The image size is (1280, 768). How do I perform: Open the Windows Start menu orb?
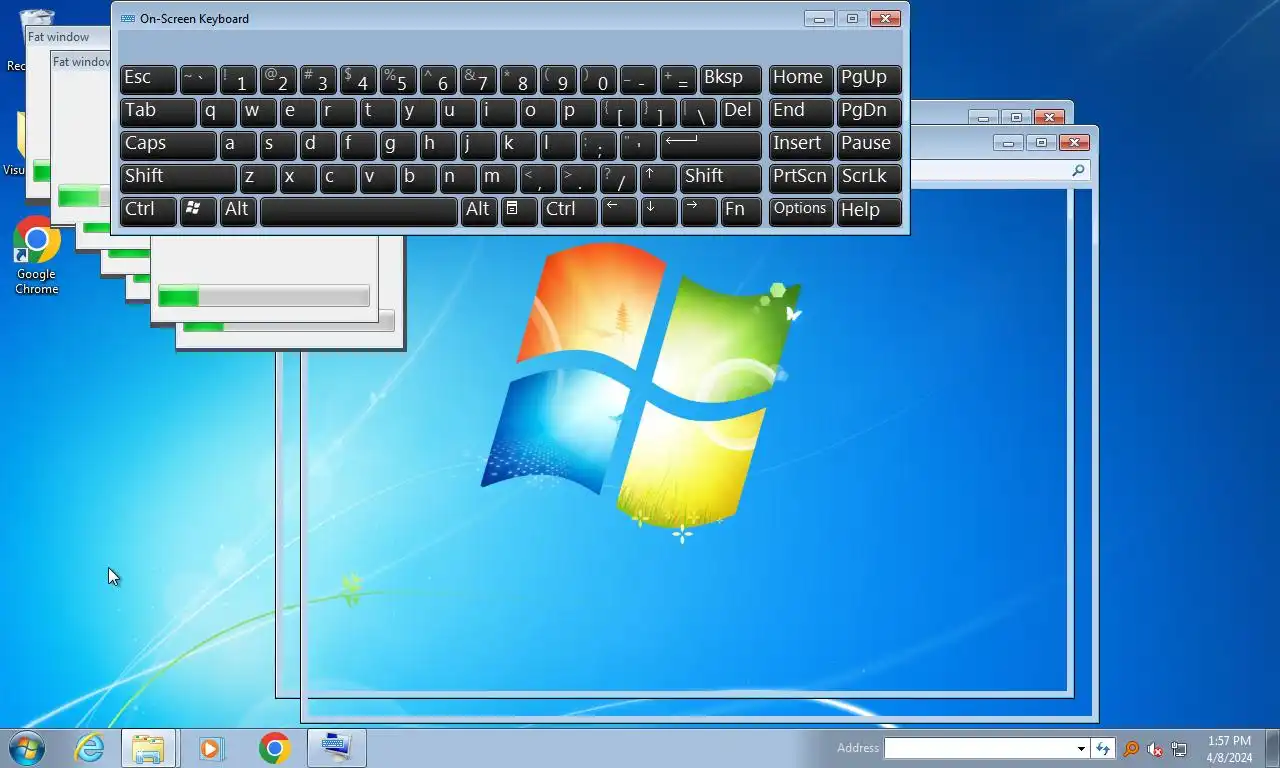[x=27, y=748]
